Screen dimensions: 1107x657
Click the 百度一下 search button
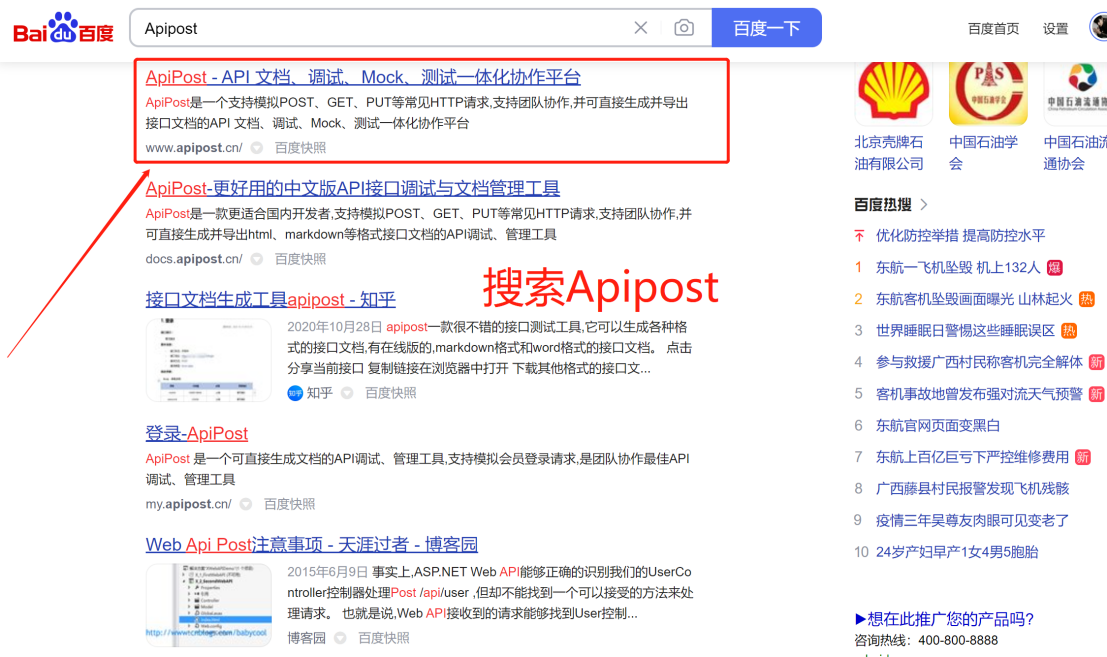(x=767, y=28)
